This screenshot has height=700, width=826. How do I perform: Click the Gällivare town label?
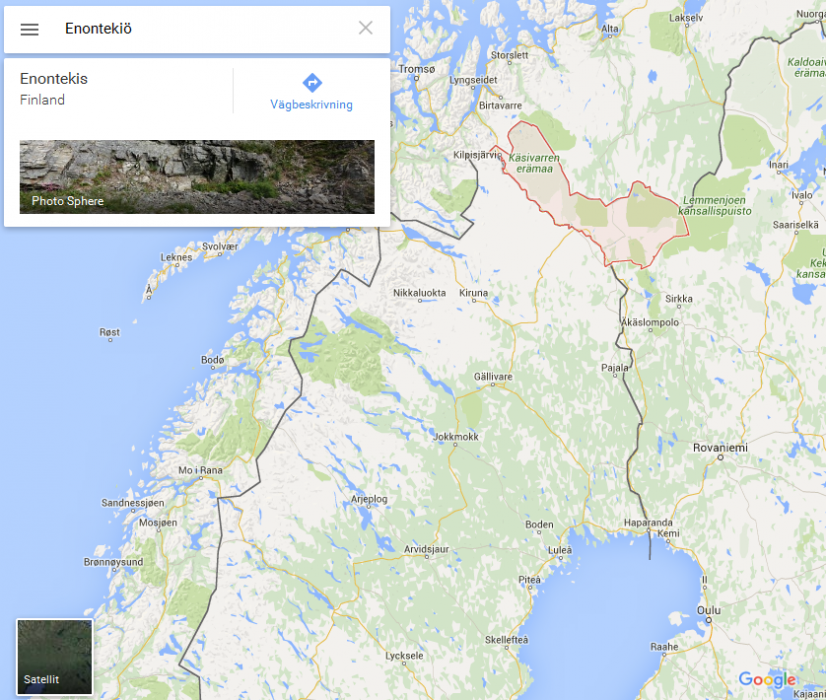coord(493,377)
